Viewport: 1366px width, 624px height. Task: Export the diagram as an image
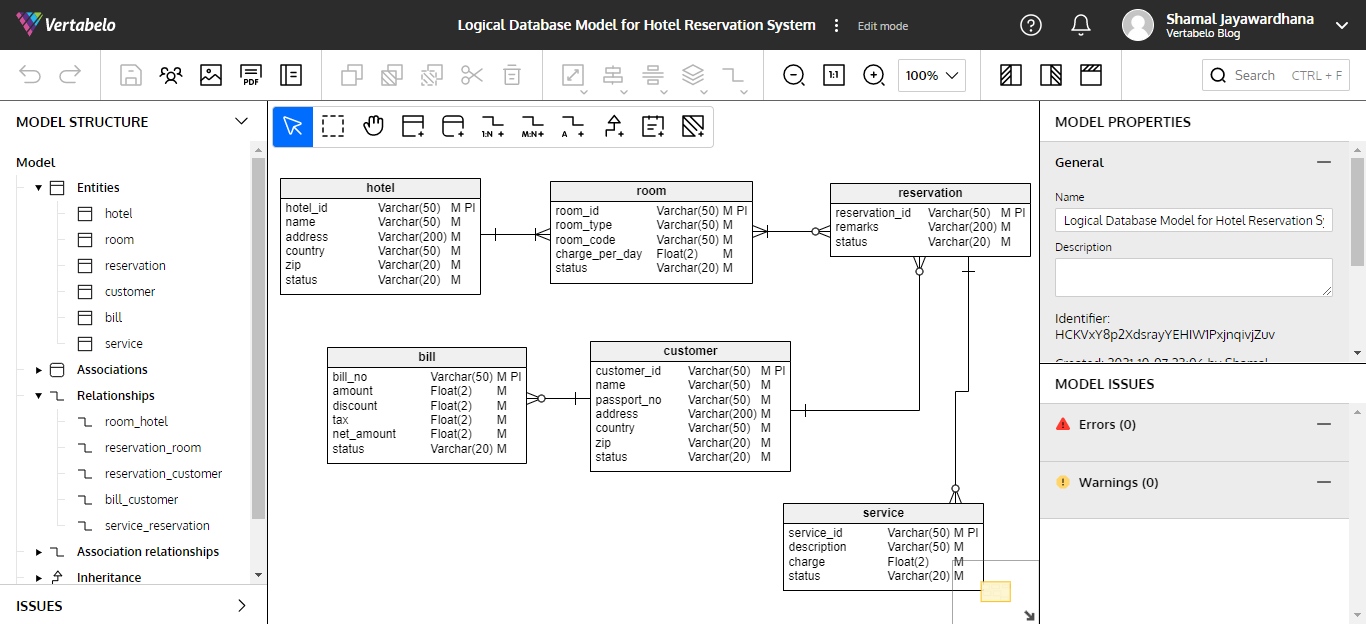(211, 75)
